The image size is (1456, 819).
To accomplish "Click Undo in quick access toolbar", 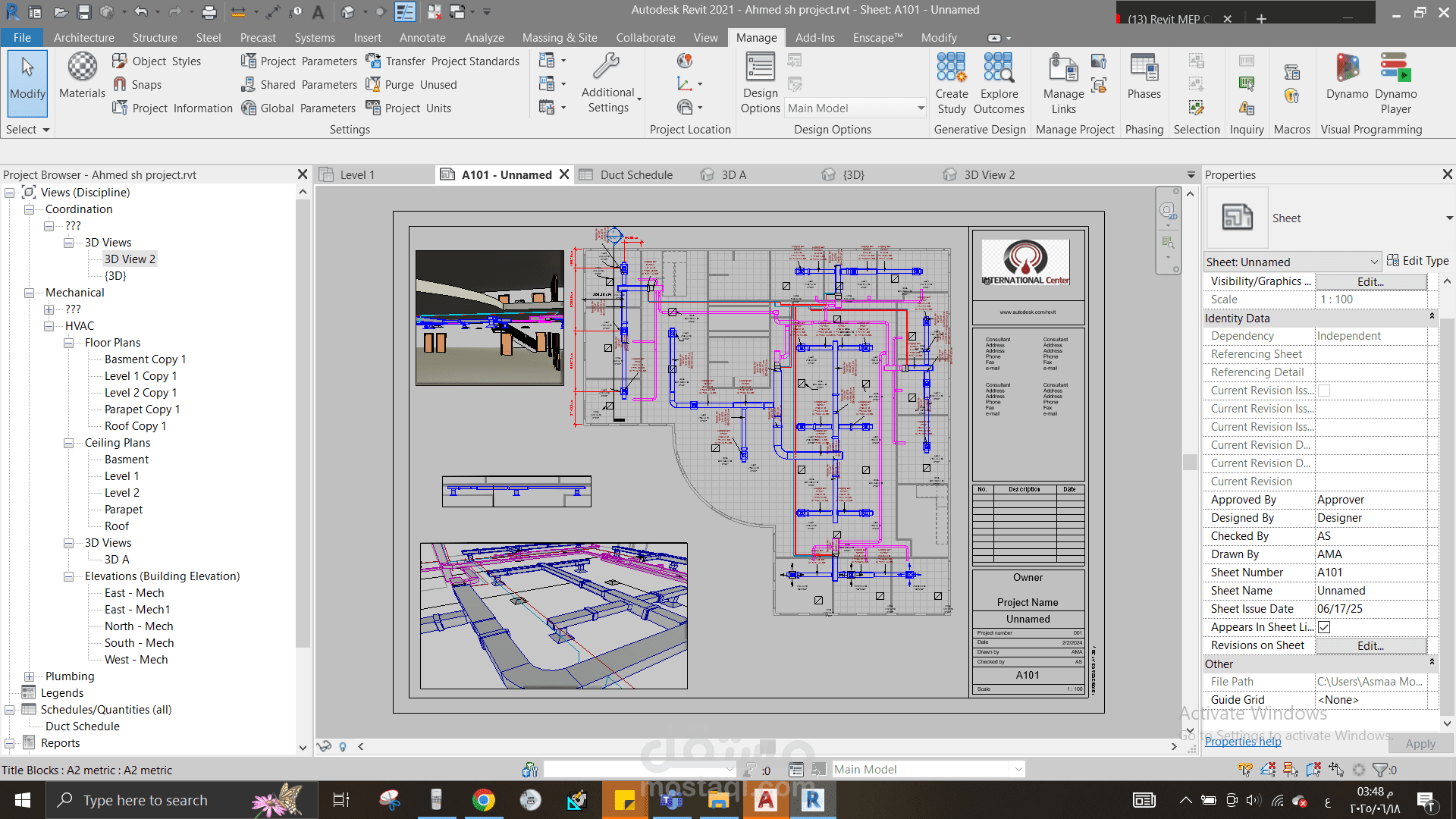I will (141, 12).
